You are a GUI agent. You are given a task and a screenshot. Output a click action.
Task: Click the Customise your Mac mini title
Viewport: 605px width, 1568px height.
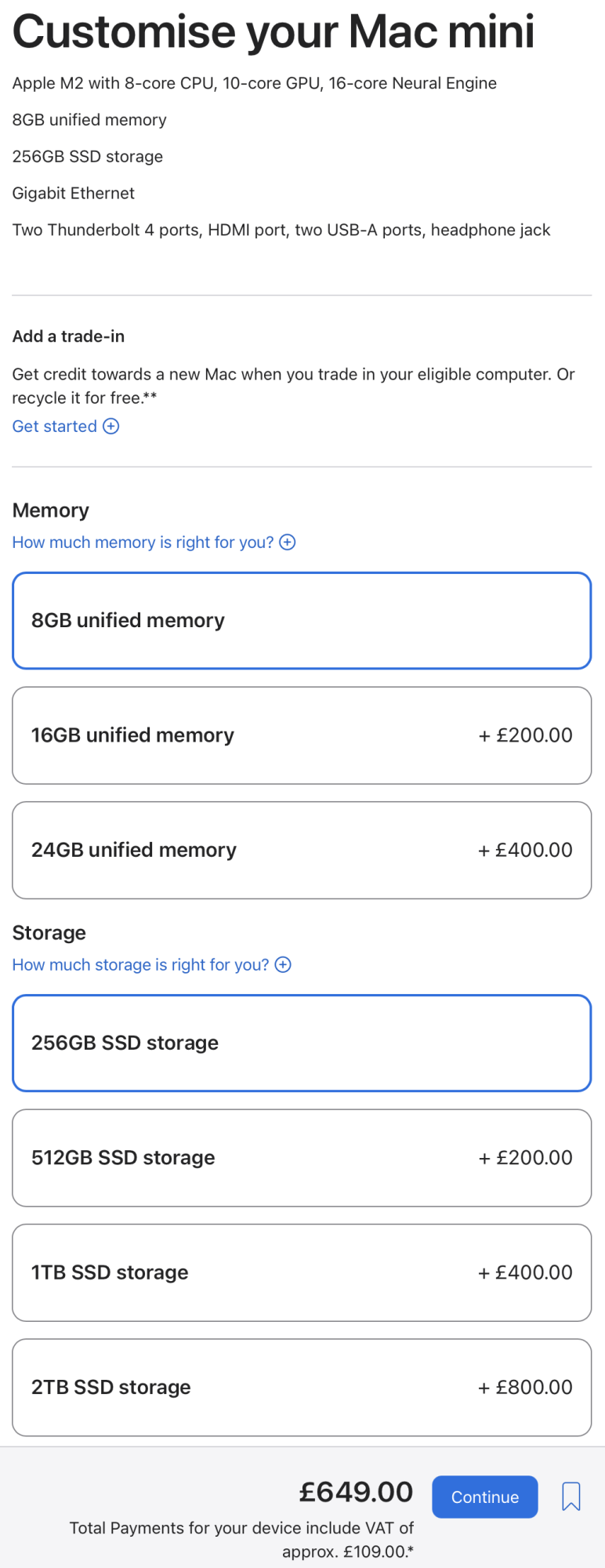point(274,32)
